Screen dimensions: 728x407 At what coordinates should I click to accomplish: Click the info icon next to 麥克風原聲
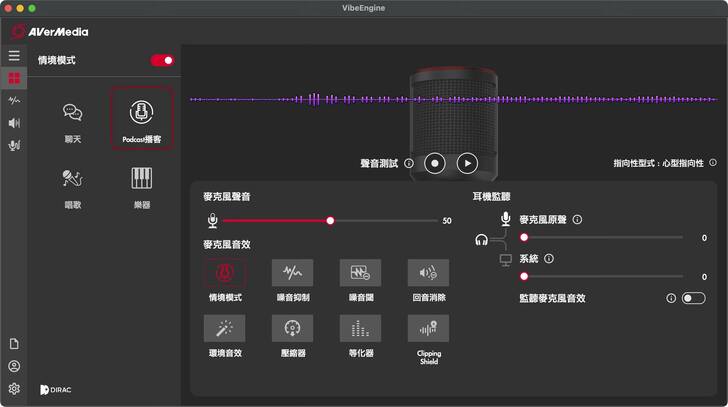578,219
